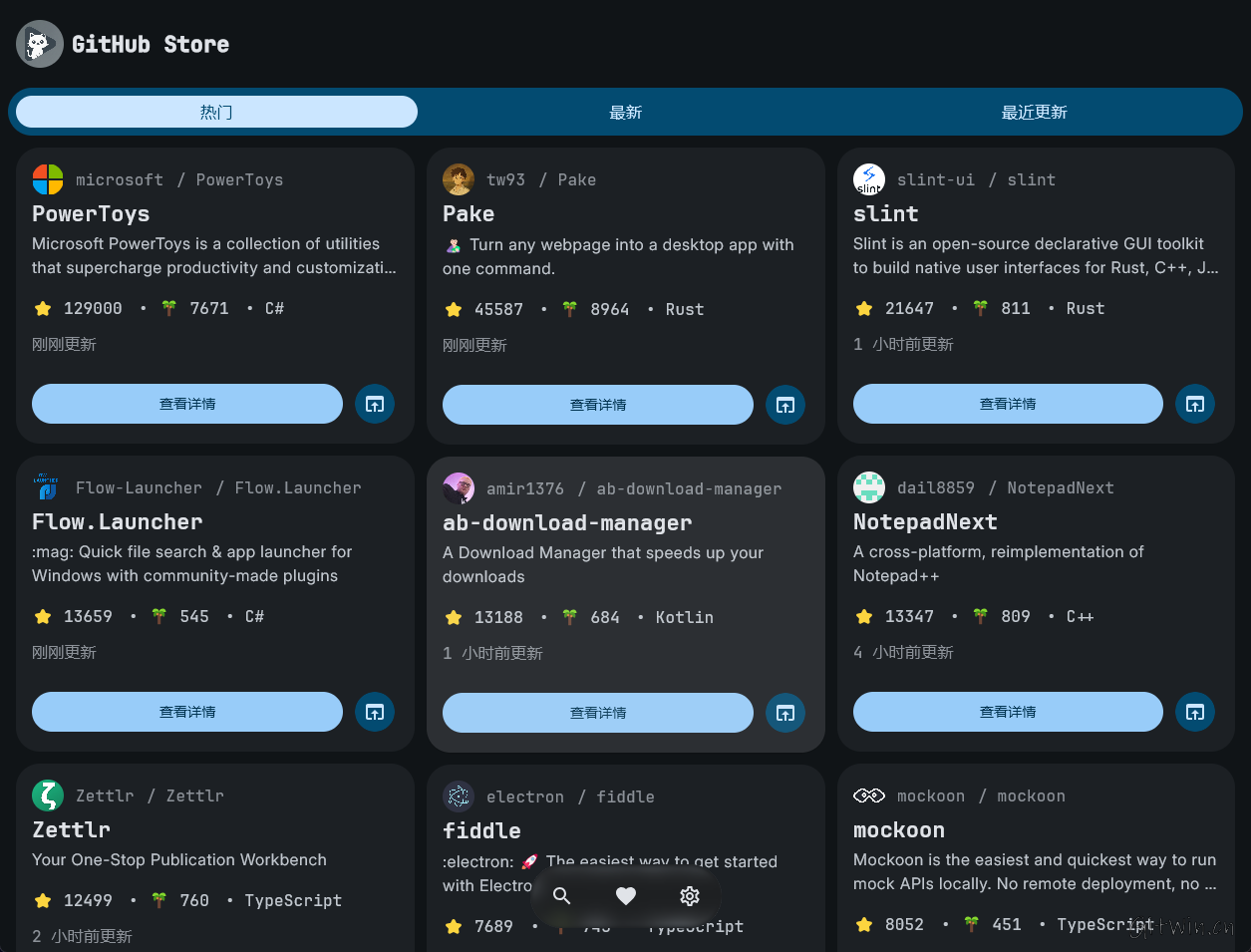Click the microsoft avatar logo
The height and width of the screenshot is (952, 1251).
(x=48, y=179)
